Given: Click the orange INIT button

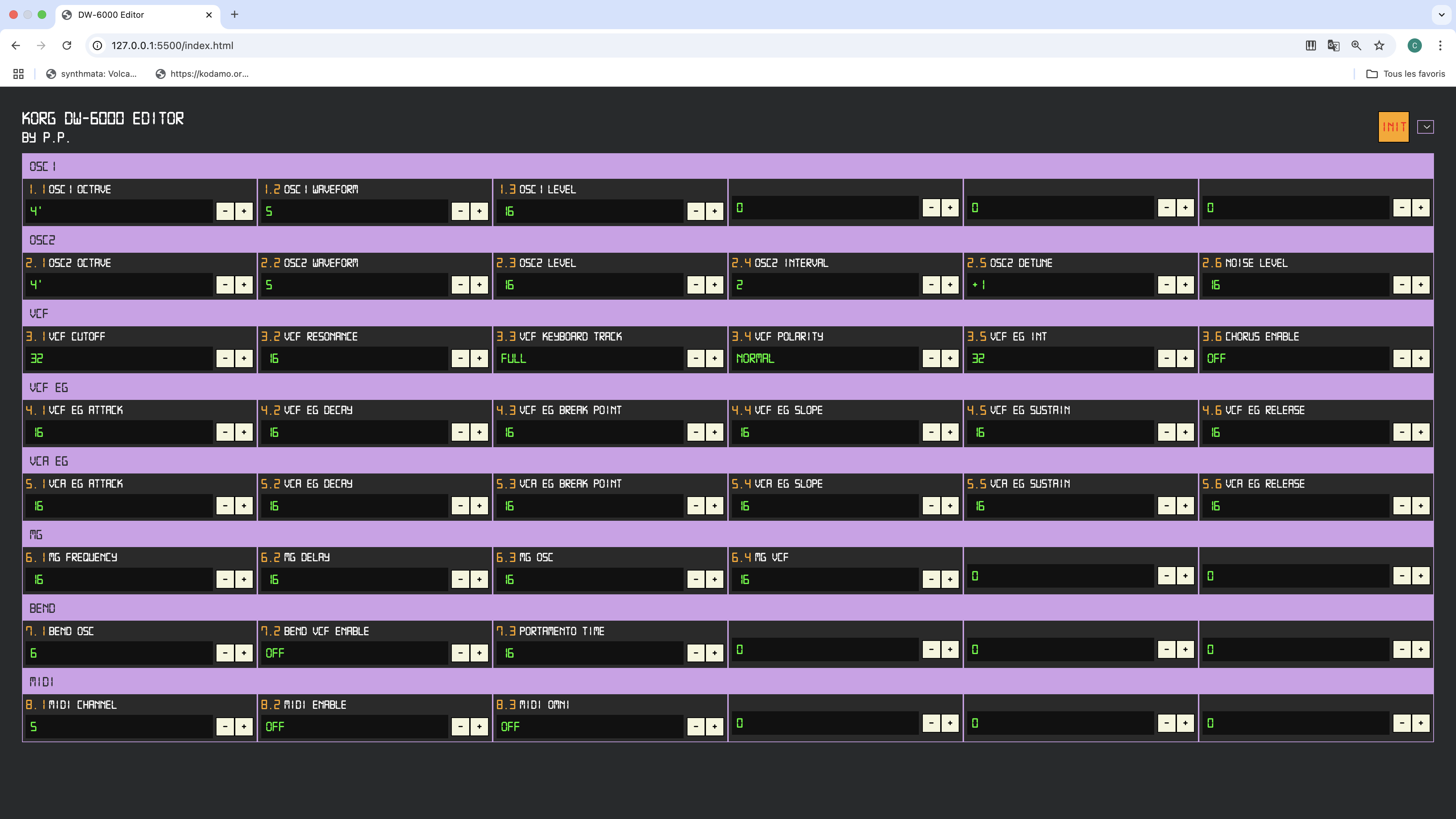Looking at the screenshot, I should click(x=1393, y=127).
